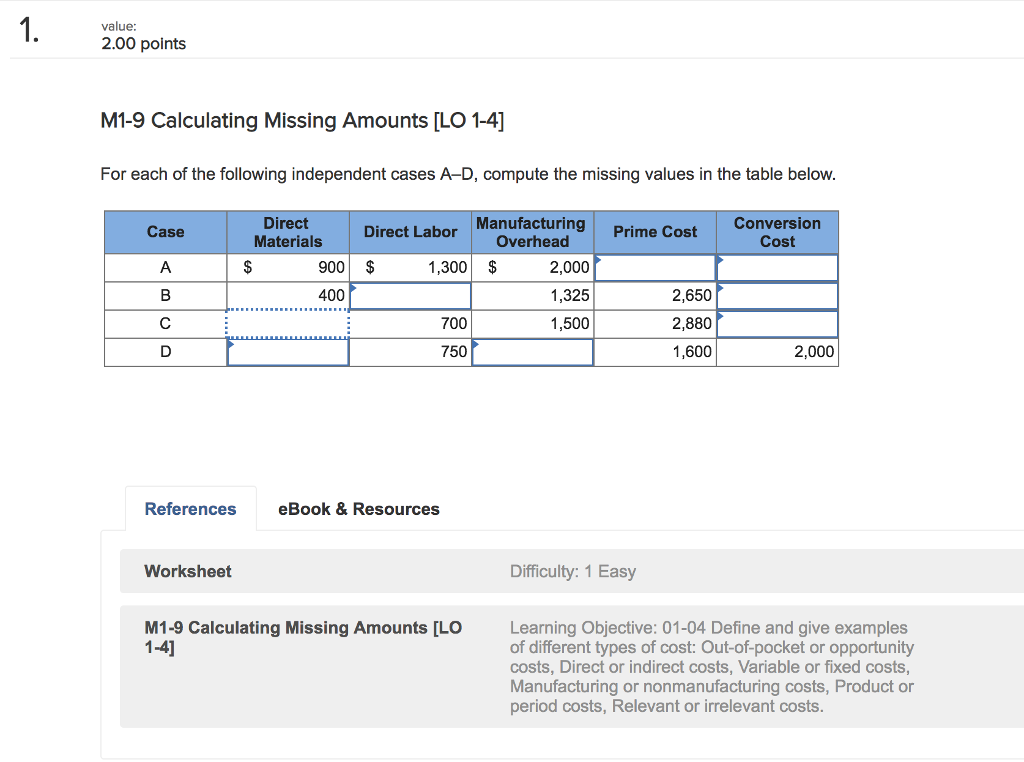Select the Direct Materials input for Case D
The width and height of the screenshot is (1024, 762).
287,351
